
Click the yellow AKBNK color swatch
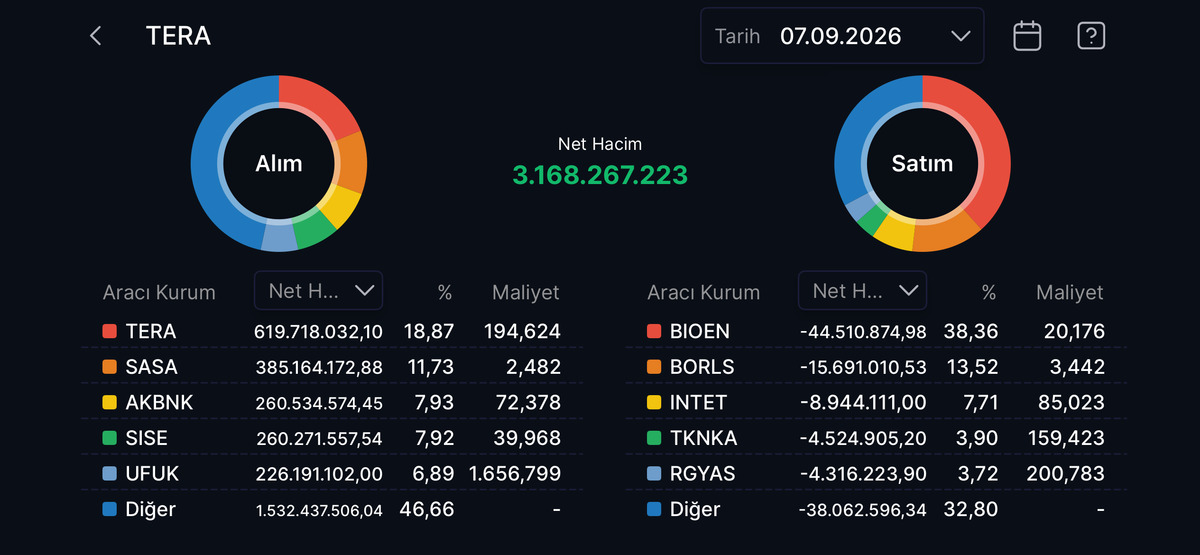pyautogui.click(x=110, y=402)
